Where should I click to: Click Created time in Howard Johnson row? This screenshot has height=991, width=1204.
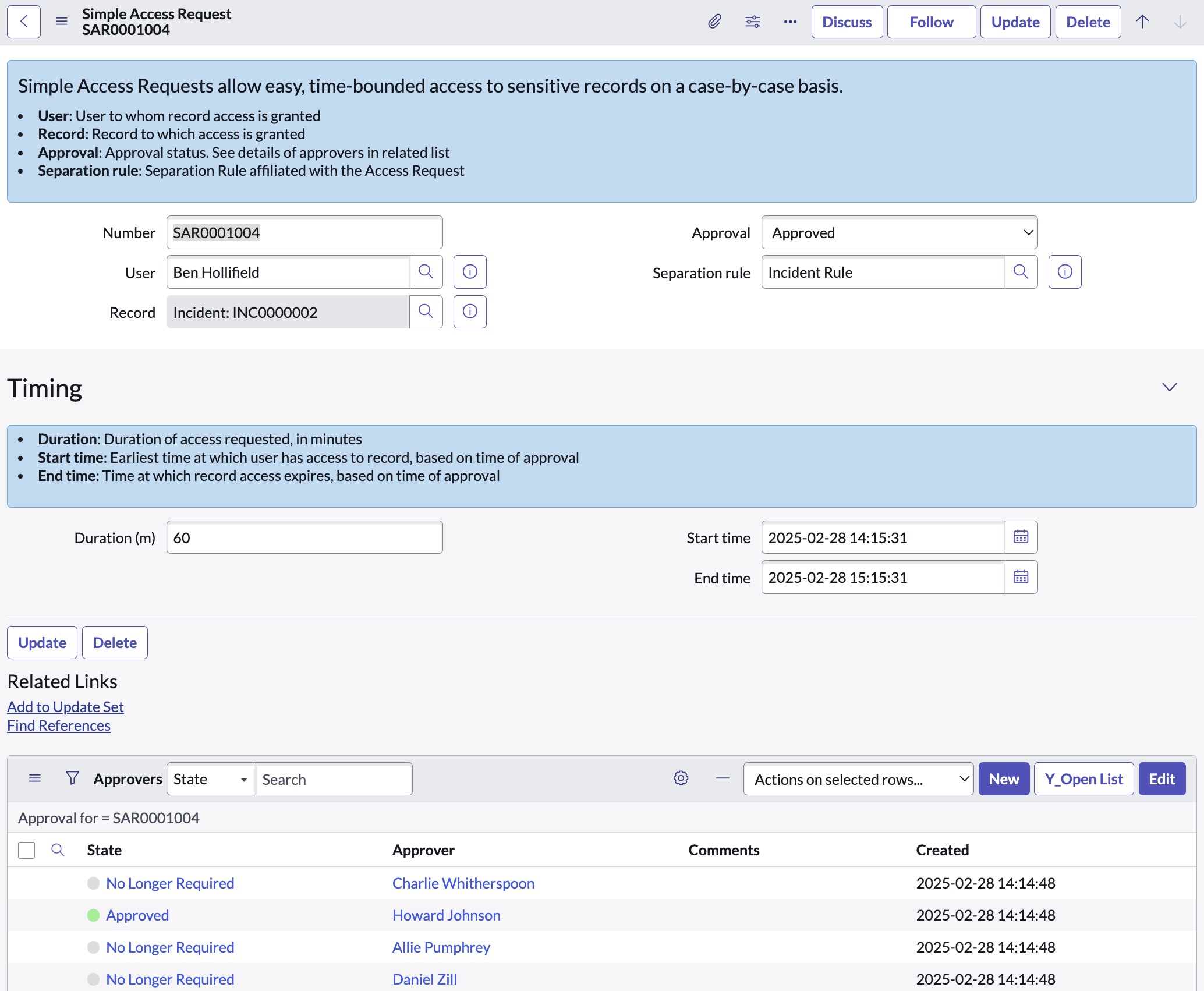[x=986, y=915]
